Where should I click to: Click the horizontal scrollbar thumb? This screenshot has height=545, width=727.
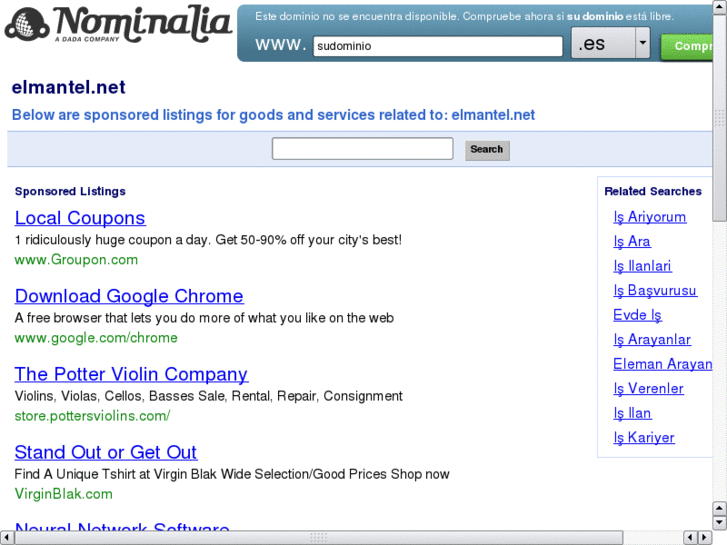(x=319, y=538)
